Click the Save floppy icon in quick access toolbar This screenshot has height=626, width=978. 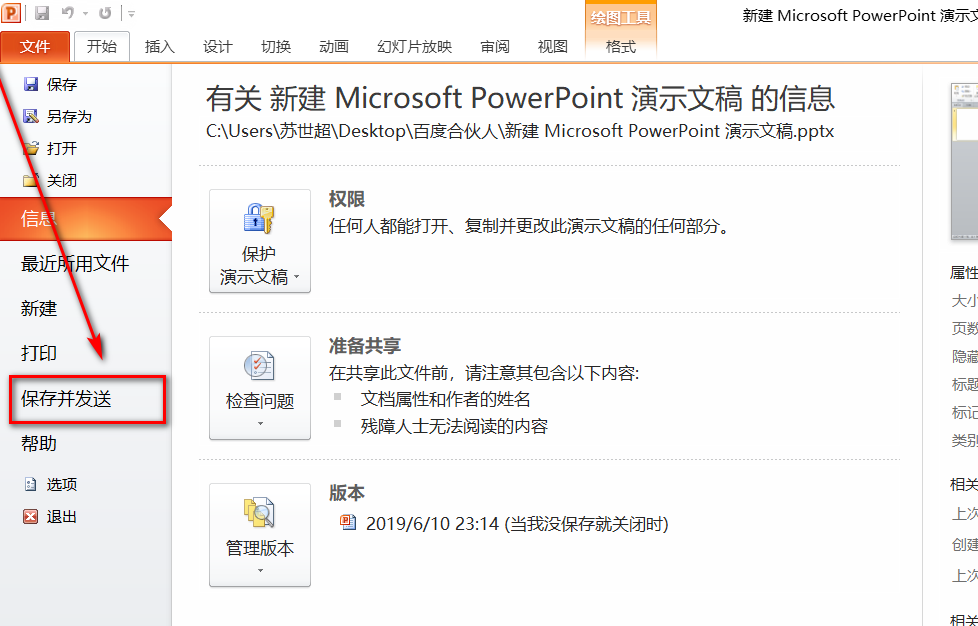[42, 12]
